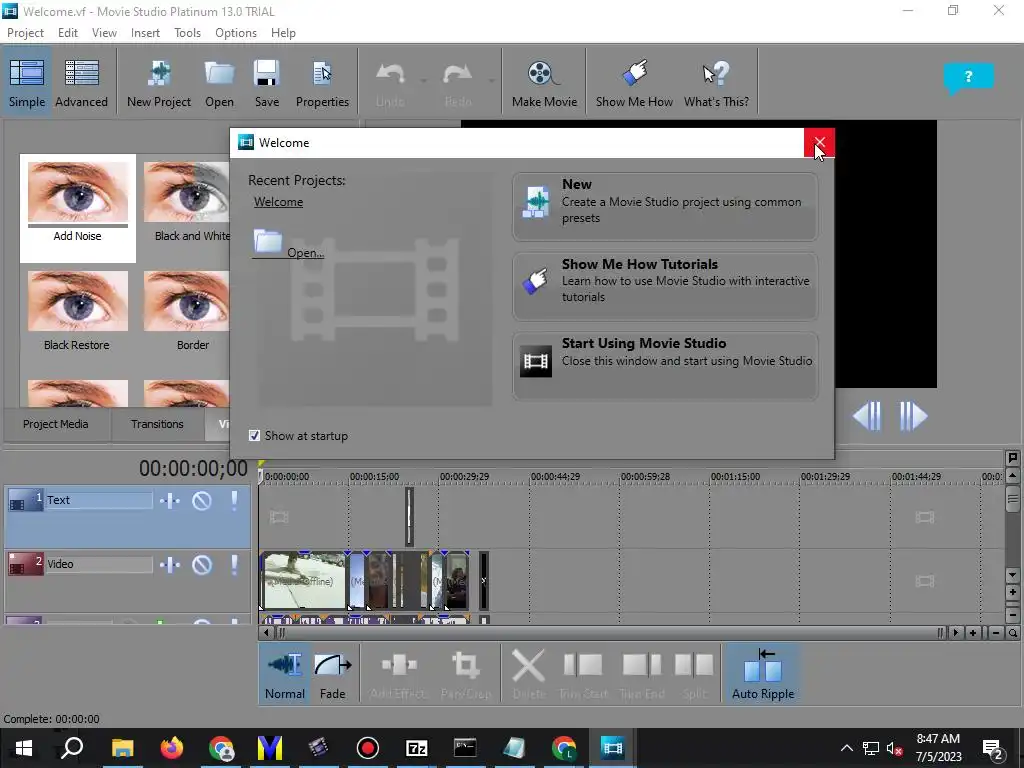The image size is (1024, 768).
Task: Click the vertical scrollbar down arrow on timeline
Action: click(x=1012, y=575)
